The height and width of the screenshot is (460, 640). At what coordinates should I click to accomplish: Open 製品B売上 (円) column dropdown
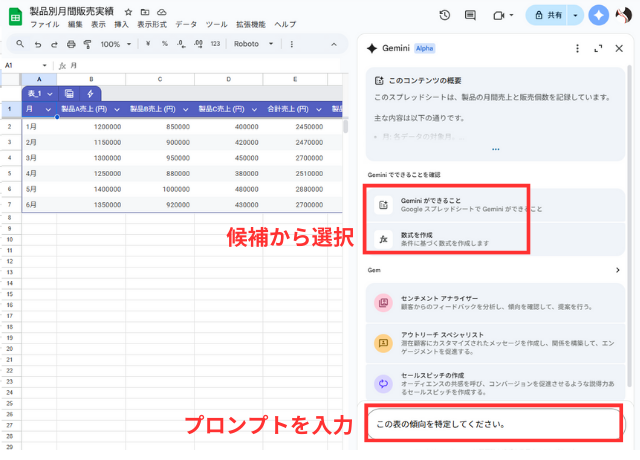pos(185,109)
